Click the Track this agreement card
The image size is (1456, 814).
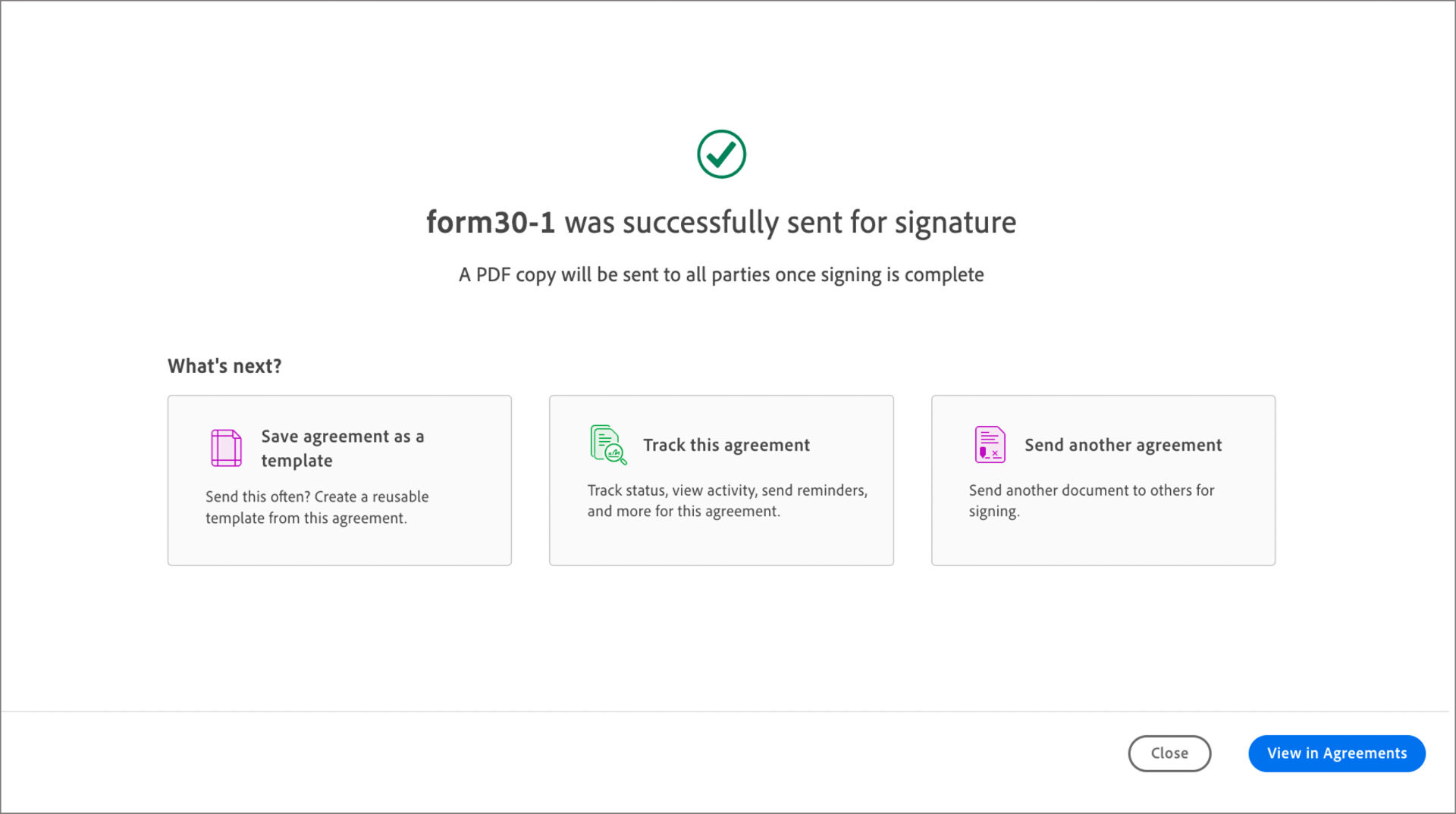[720, 480]
